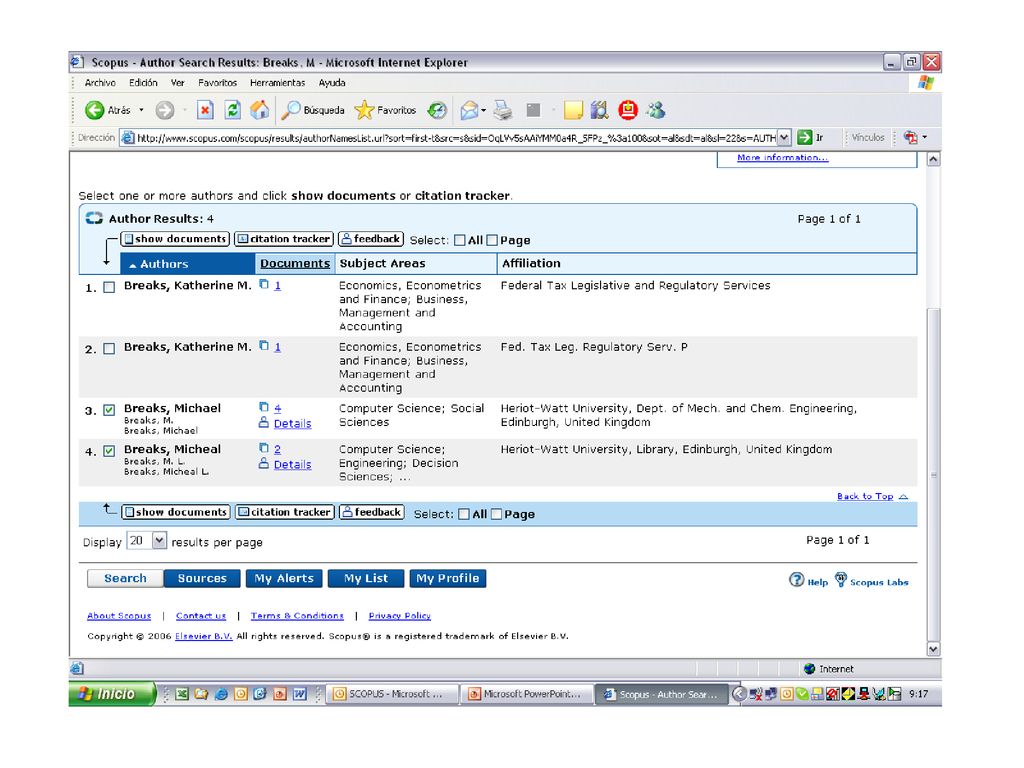Click the green Ir go arrow
The height and width of the screenshot is (768, 1024).
coord(805,138)
